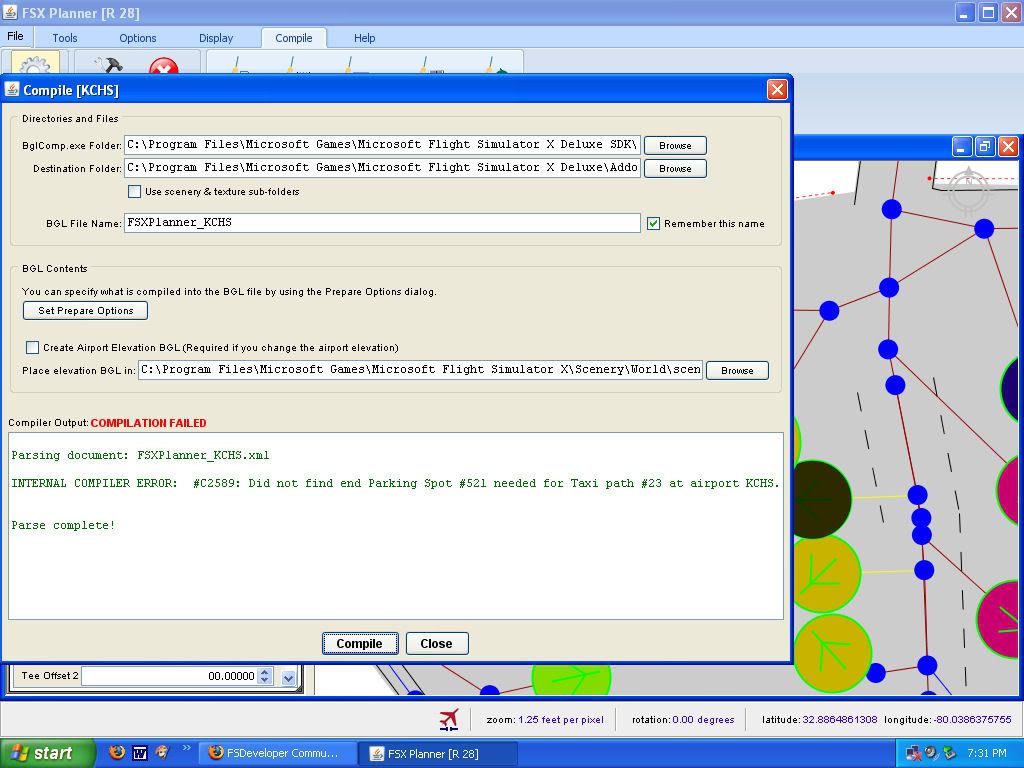Click the red airplane status bar icon
The width and height of the screenshot is (1024, 768).
(449, 719)
